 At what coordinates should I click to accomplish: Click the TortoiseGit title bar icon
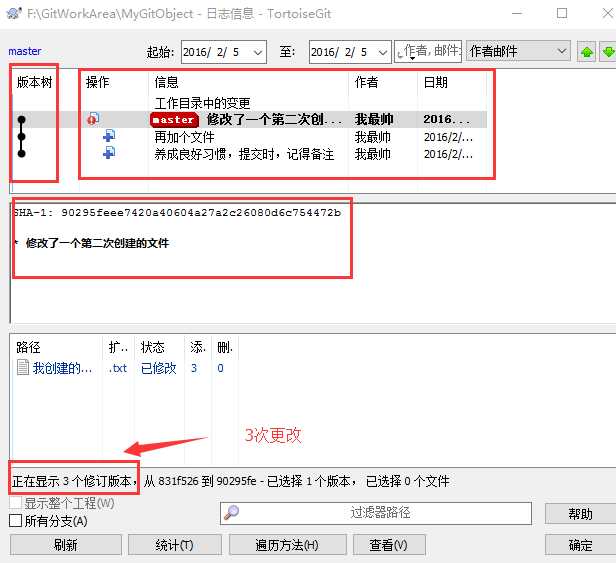click(x=14, y=13)
